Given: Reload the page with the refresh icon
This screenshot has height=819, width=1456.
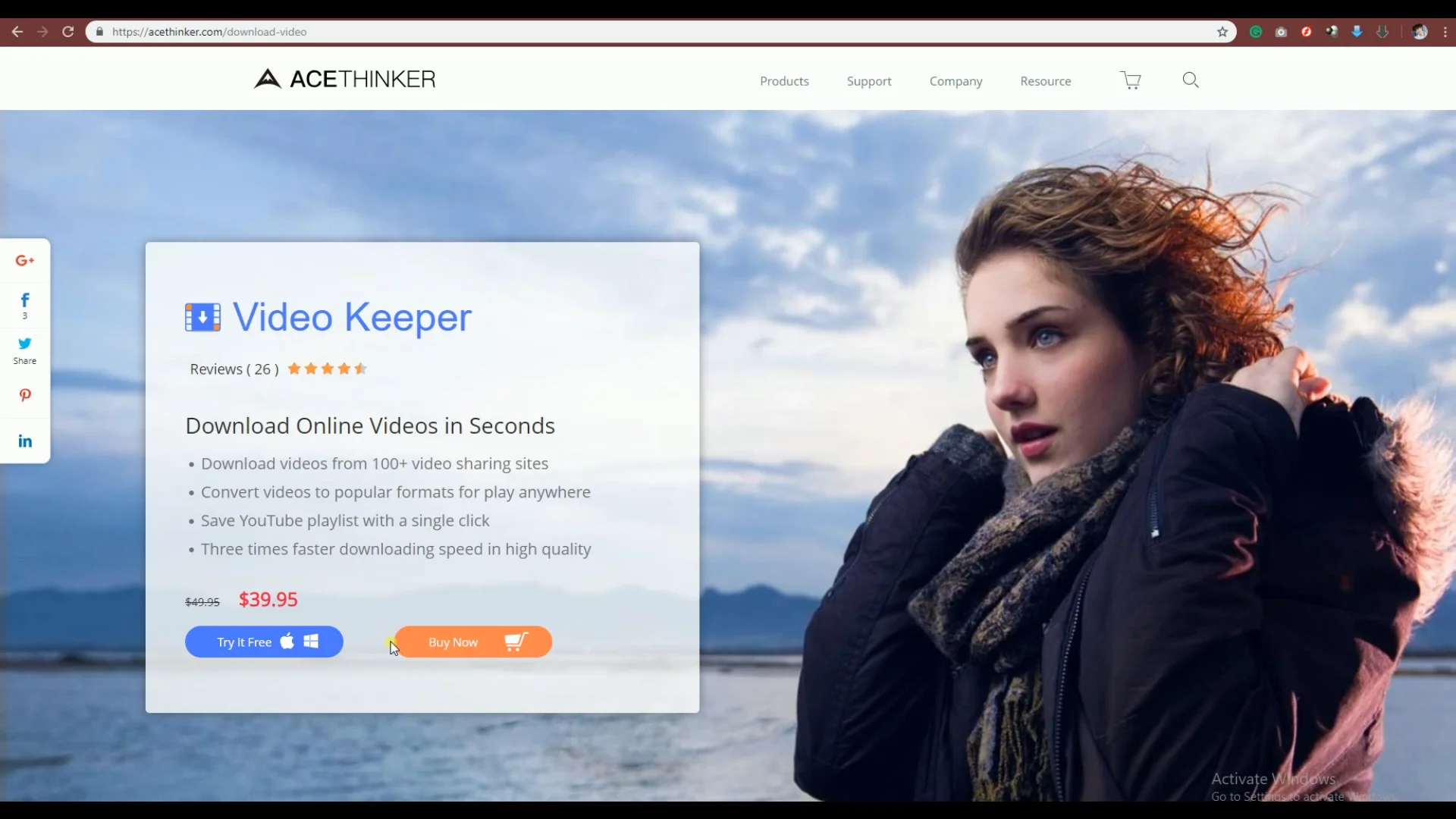Looking at the screenshot, I should coord(68,32).
